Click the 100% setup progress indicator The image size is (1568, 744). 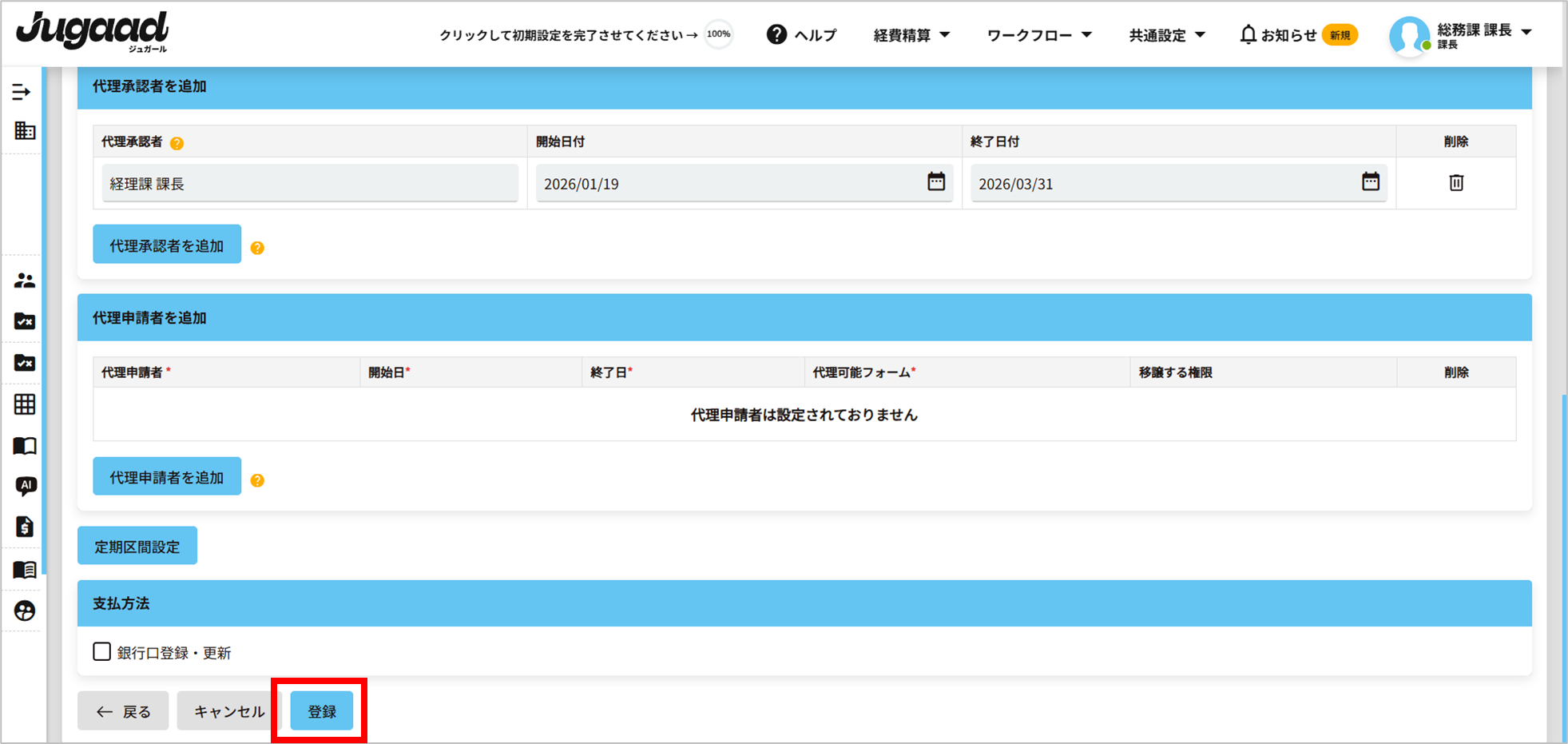click(718, 34)
